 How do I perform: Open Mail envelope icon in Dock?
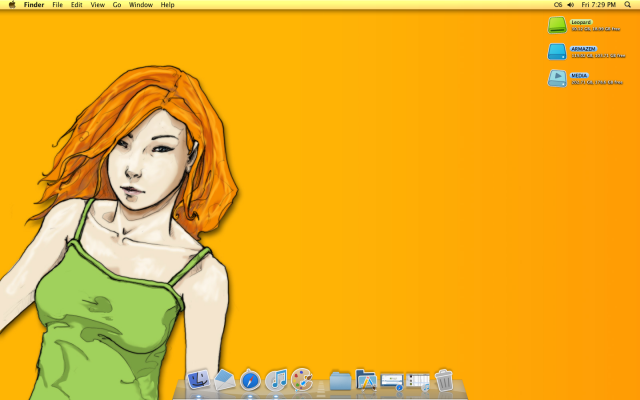(x=224, y=380)
